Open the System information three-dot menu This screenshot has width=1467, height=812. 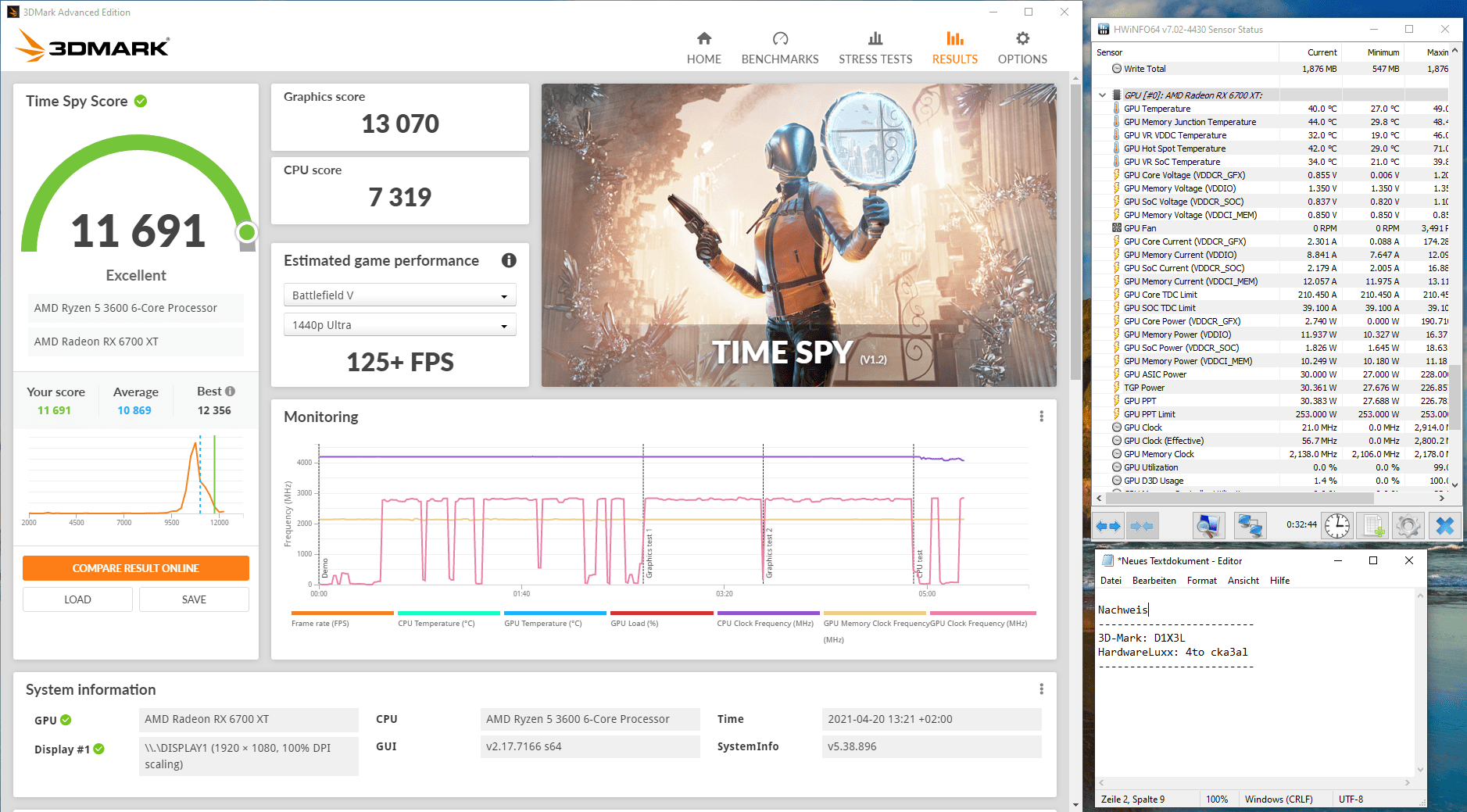coord(1041,689)
